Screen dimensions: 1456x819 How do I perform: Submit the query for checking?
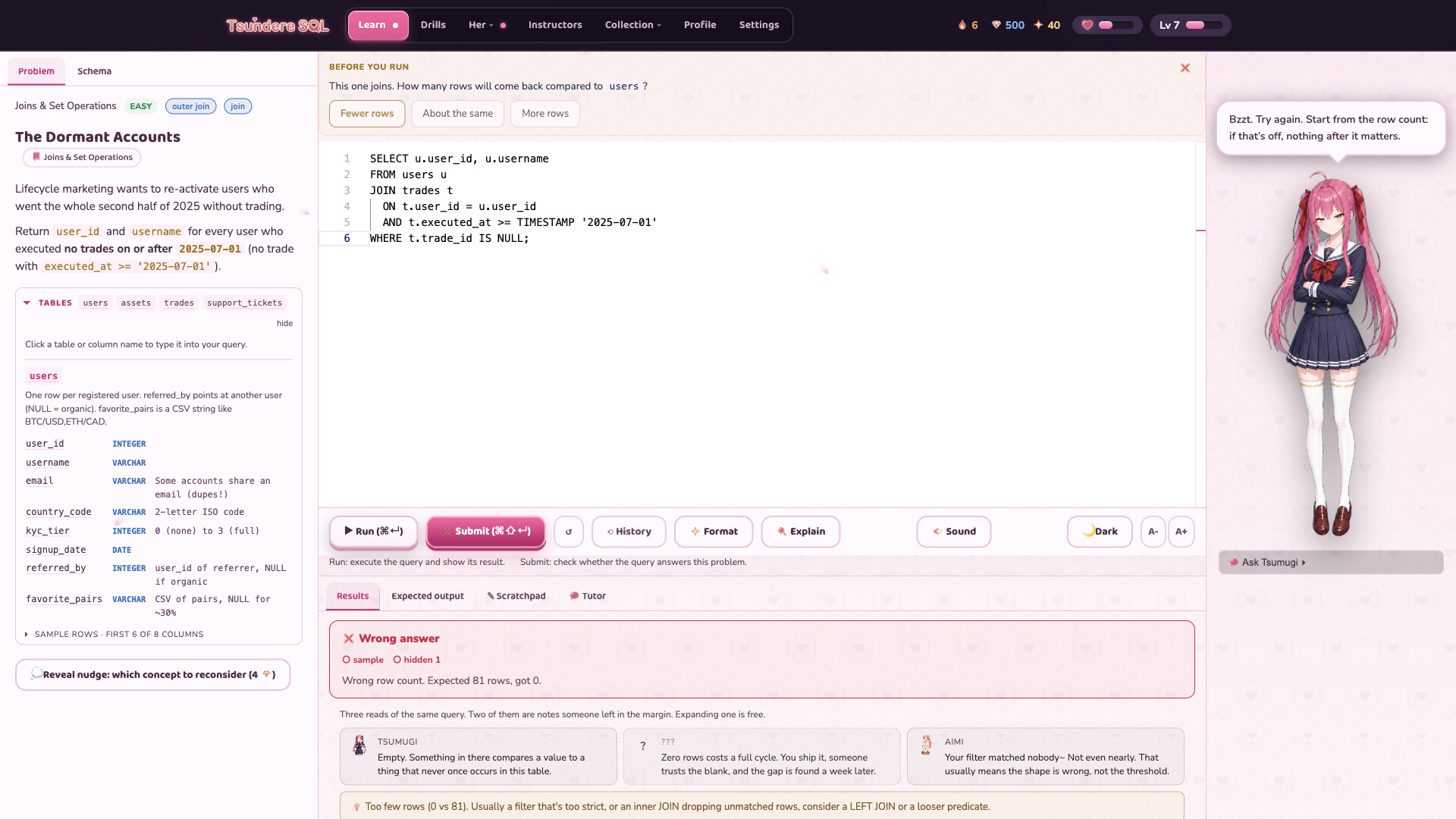[486, 532]
